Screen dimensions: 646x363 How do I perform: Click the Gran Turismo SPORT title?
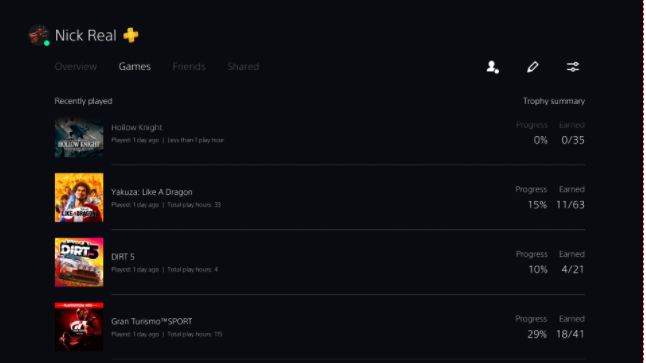tap(152, 321)
